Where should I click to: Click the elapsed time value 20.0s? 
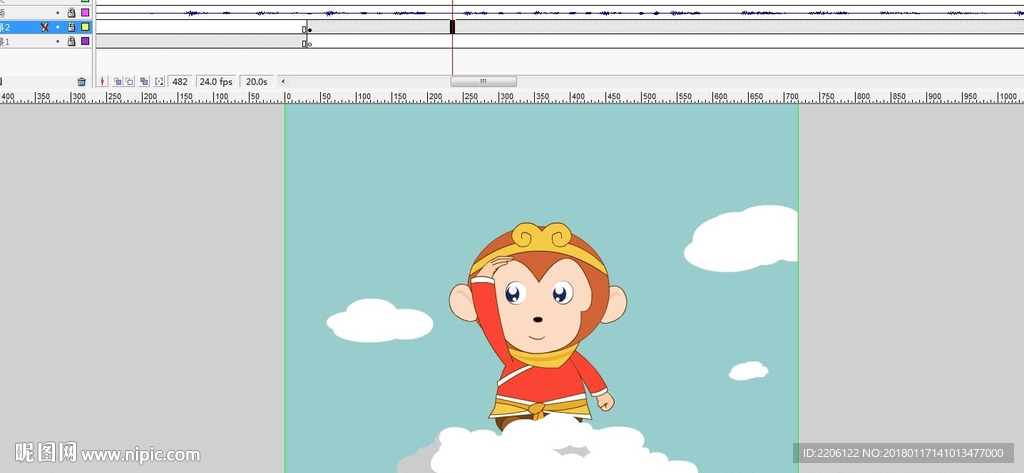point(256,82)
